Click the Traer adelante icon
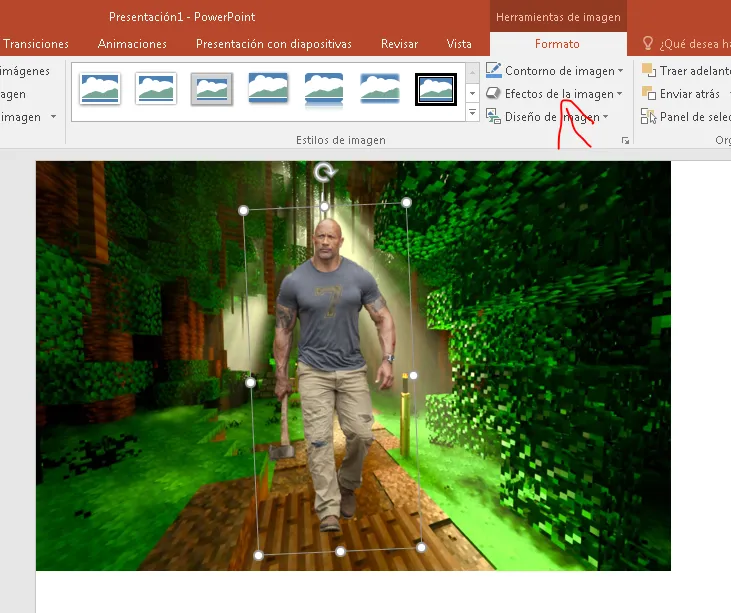 (x=648, y=70)
